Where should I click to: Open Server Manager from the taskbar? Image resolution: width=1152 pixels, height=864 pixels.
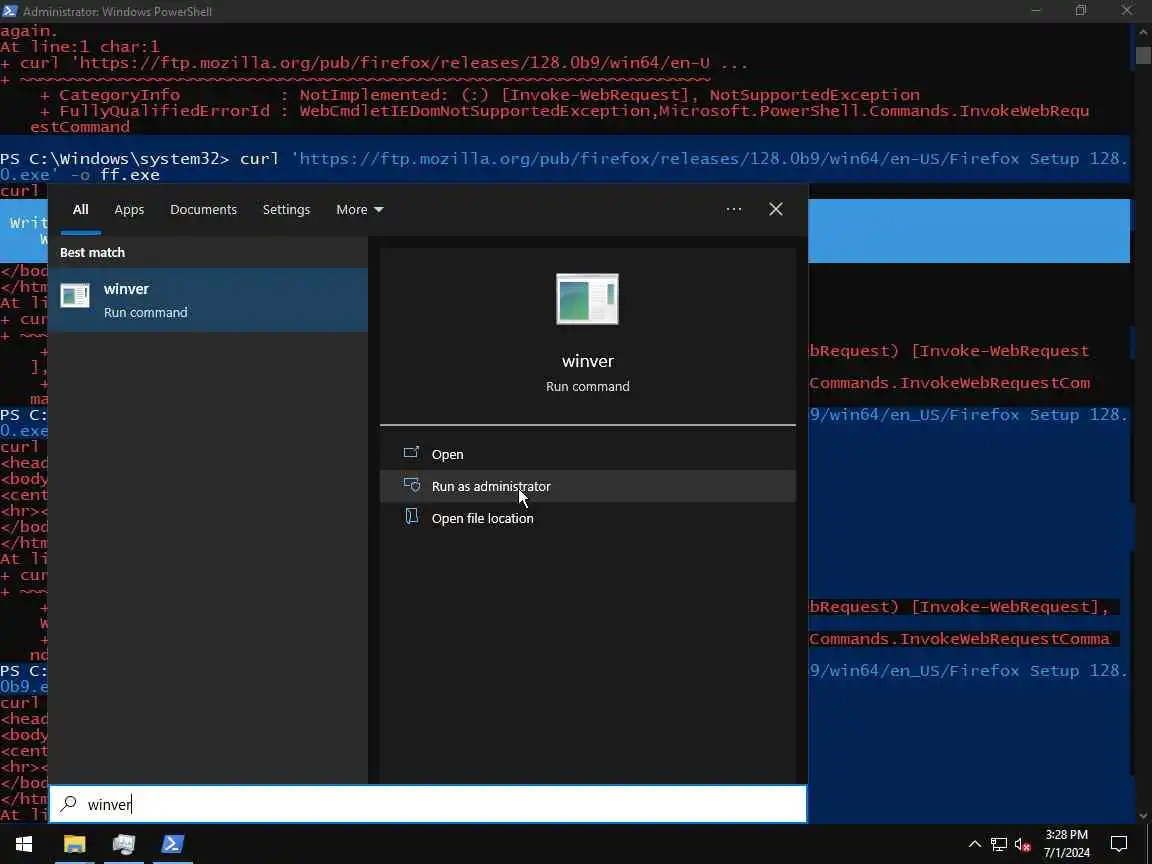(x=123, y=843)
